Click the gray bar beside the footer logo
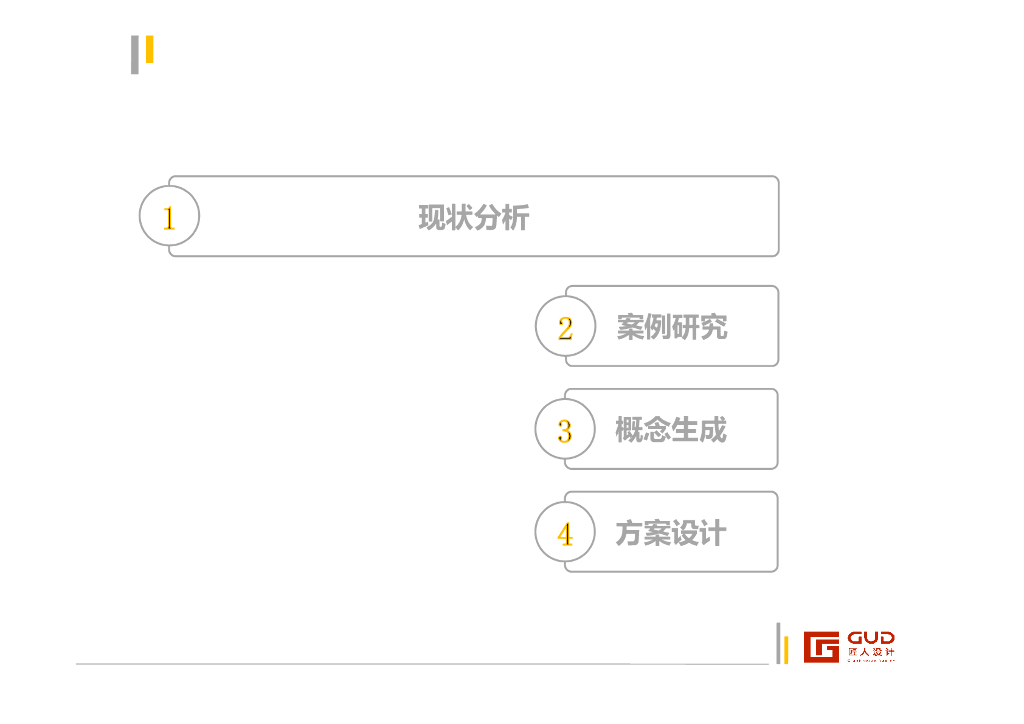Image resolution: width=1024 pixels, height=724 pixels. click(x=778, y=642)
